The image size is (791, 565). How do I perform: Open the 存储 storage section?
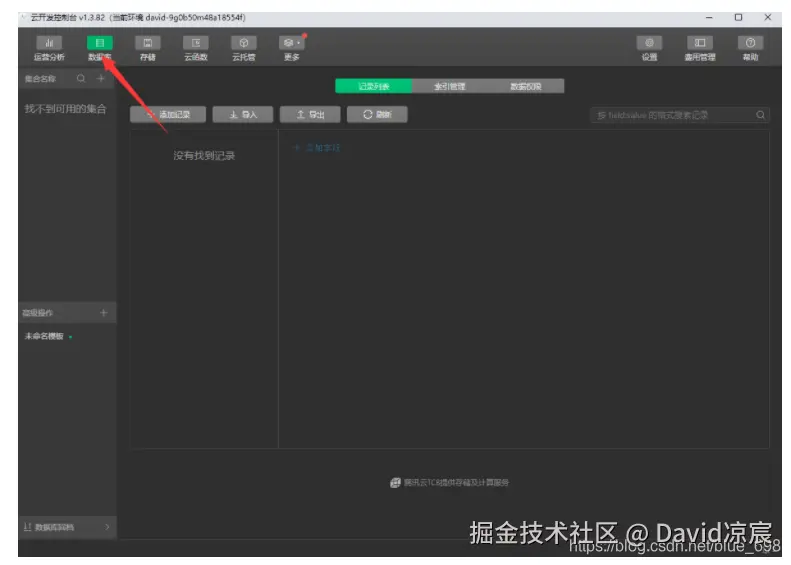point(147,48)
